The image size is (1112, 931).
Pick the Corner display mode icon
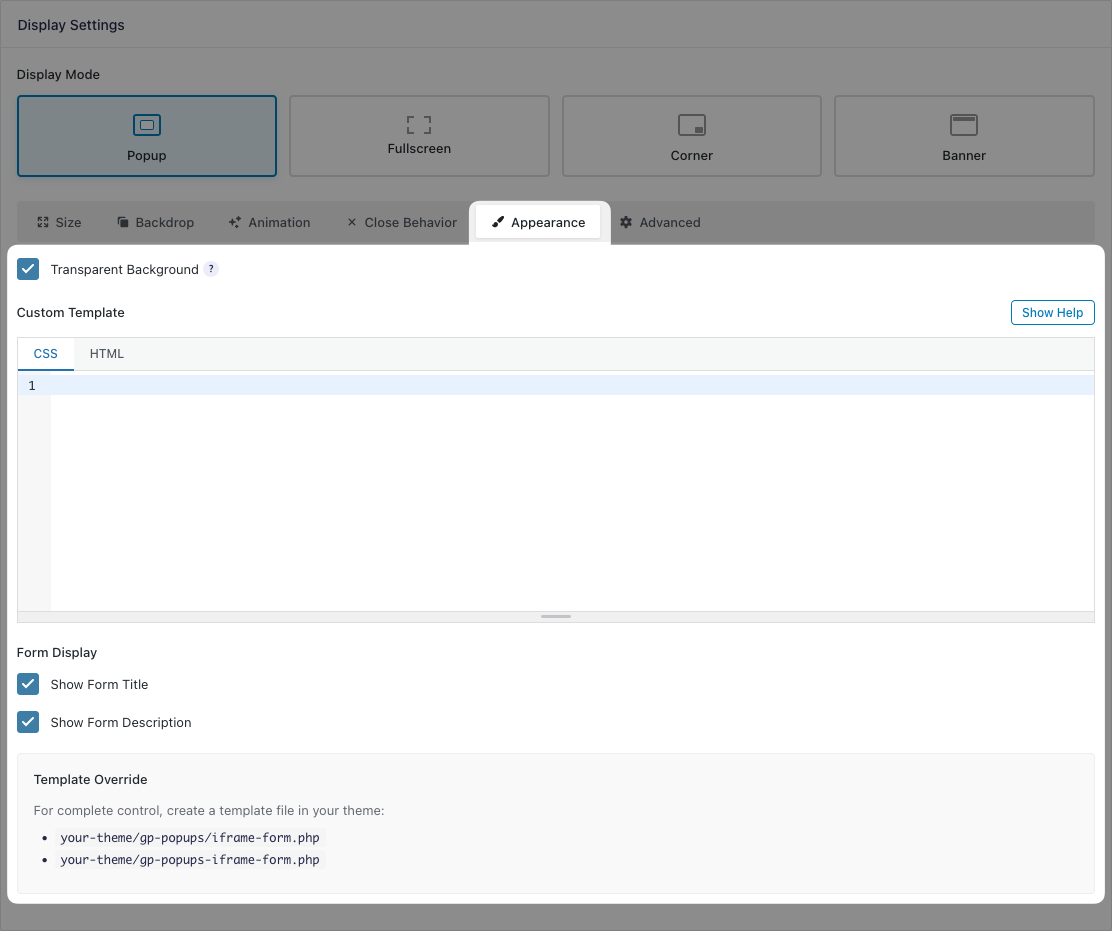(692, 125)
